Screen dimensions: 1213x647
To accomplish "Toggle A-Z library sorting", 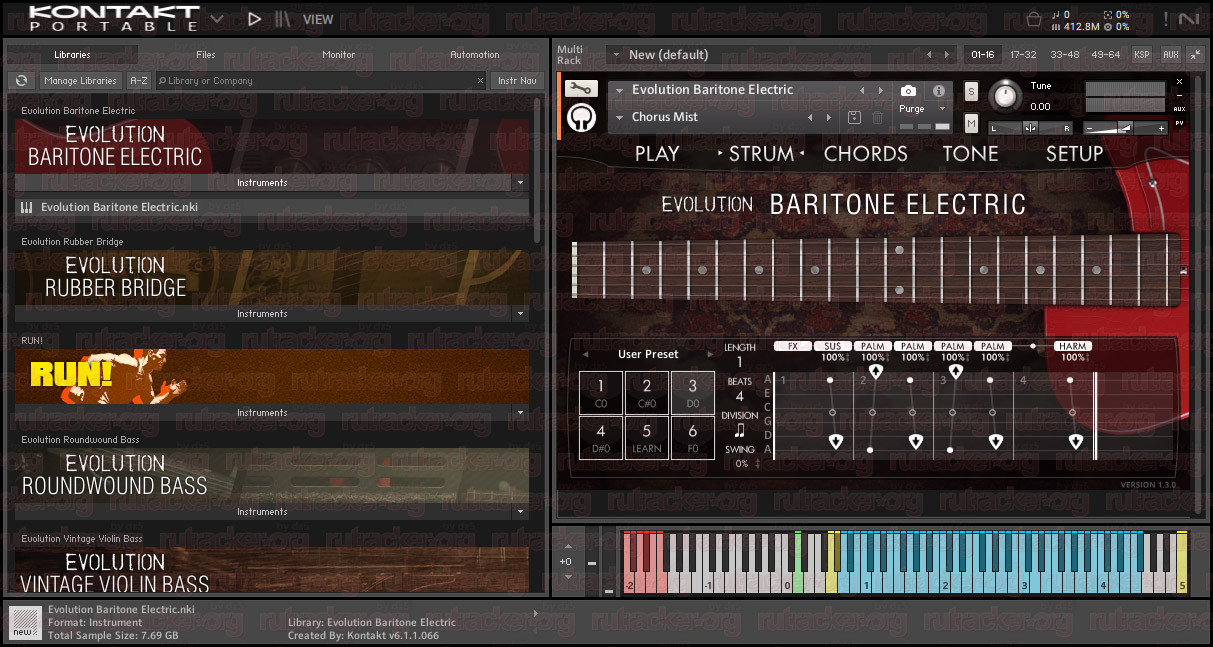I will (139, 81).
